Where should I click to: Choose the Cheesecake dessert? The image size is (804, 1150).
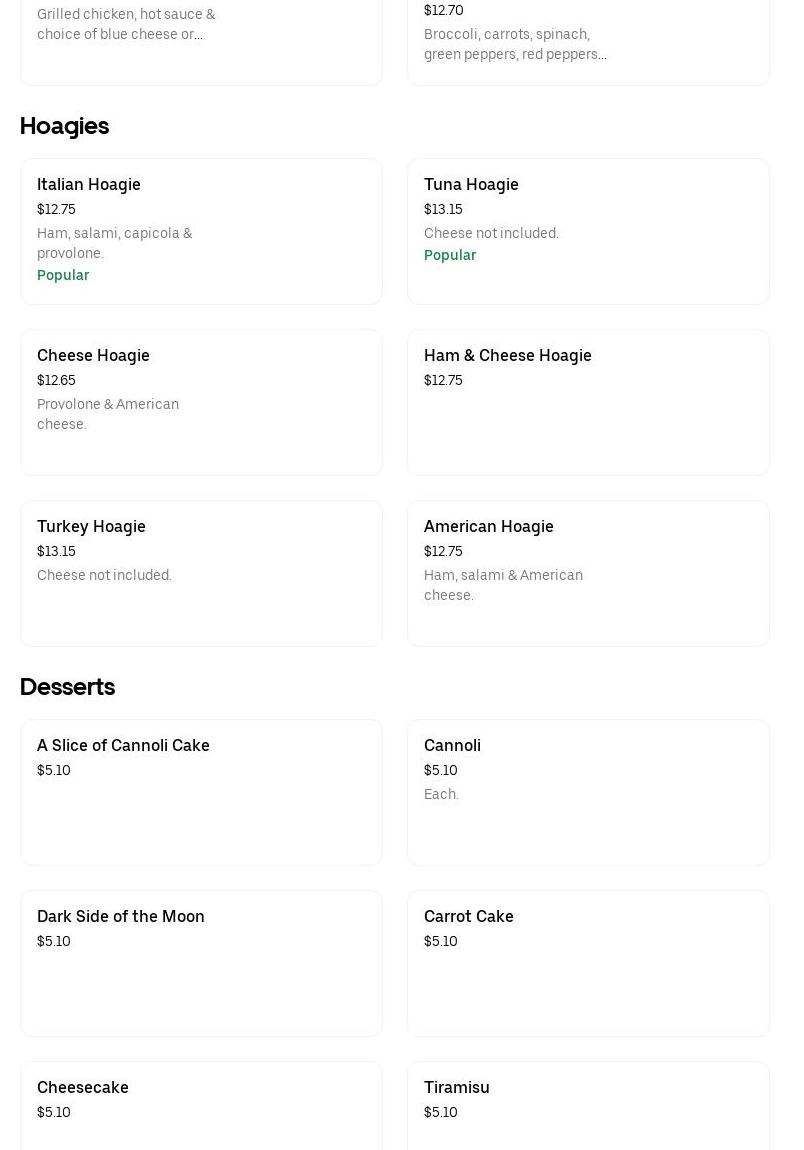click(x=201, y=1105)
